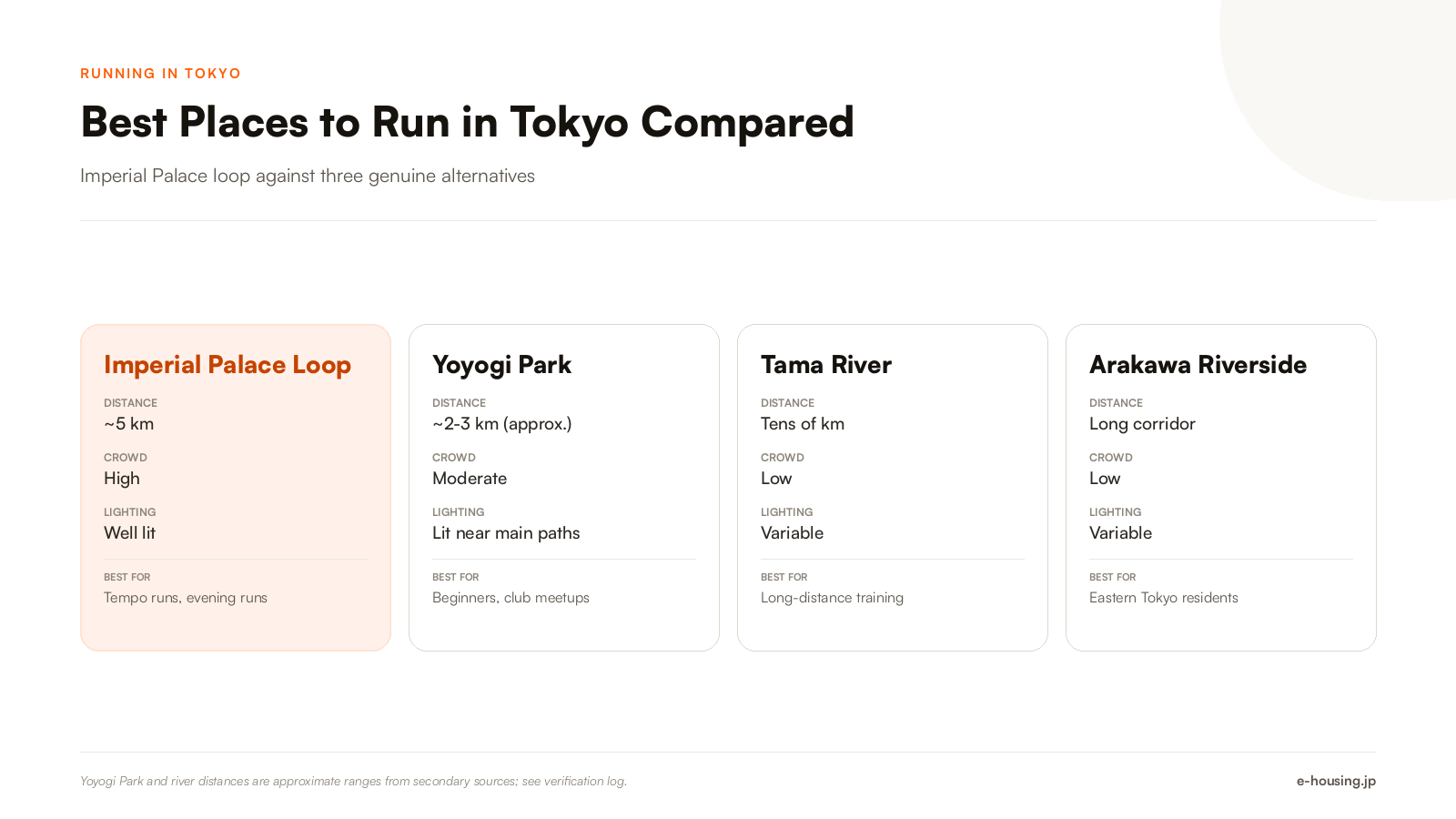
Task: Click 'Eastern Tokyo residents' text
Action: coord(1163,598)
